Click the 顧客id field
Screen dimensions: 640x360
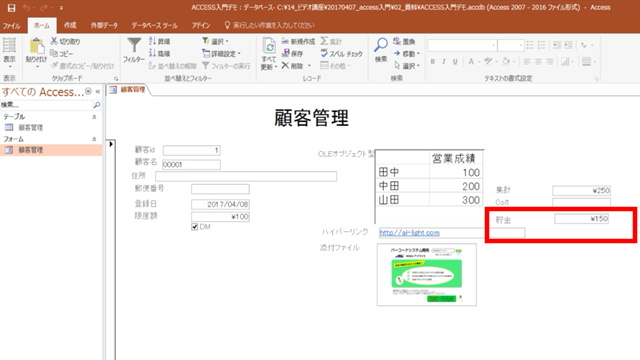192,151
